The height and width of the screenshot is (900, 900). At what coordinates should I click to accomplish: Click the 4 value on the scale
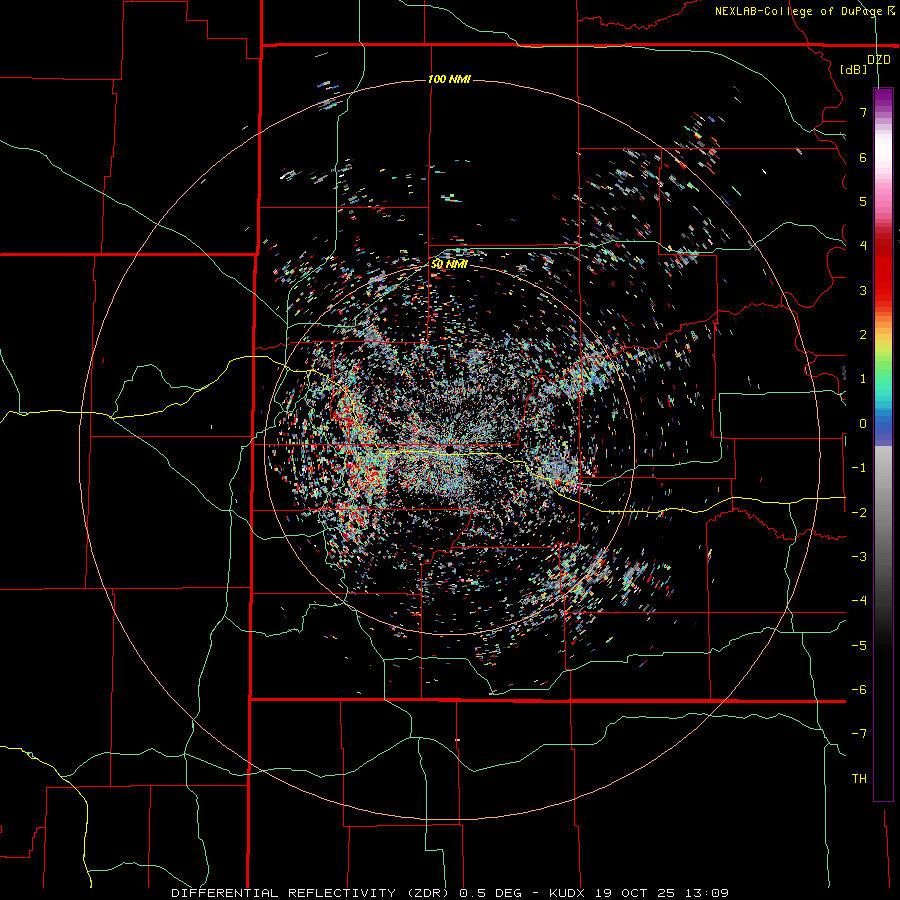pyautogui.click(x=863, y=246)
